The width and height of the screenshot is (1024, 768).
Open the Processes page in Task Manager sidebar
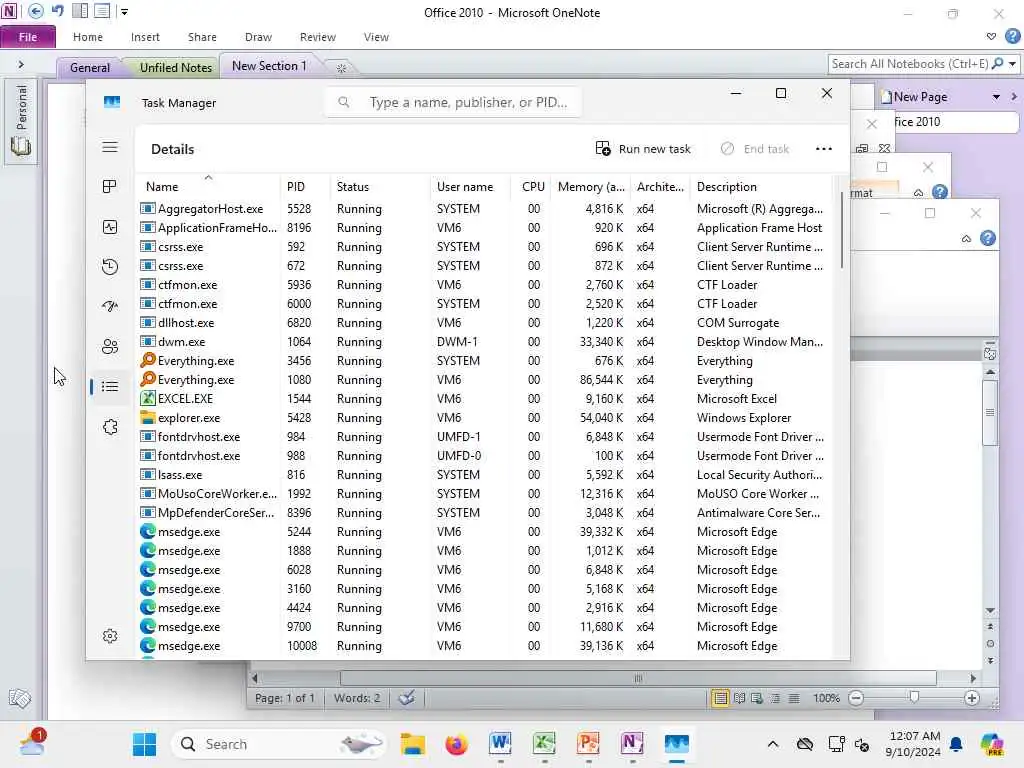click(x=110, y=187)
